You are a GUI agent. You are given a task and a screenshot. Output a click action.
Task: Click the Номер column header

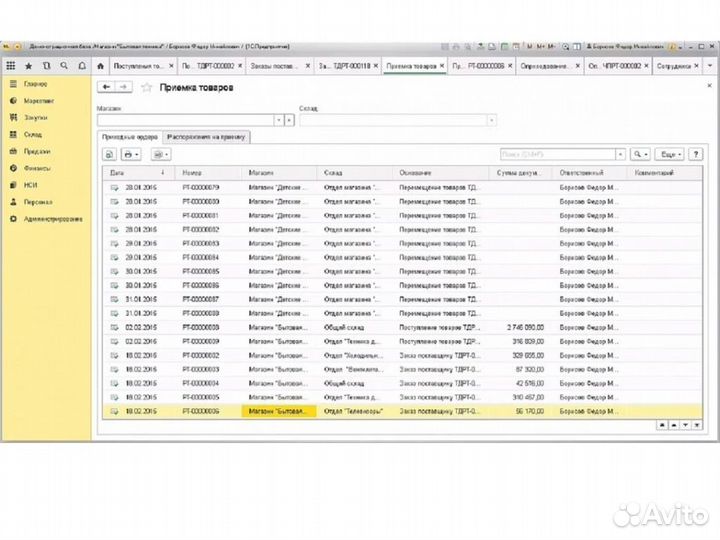coord(210,173)
